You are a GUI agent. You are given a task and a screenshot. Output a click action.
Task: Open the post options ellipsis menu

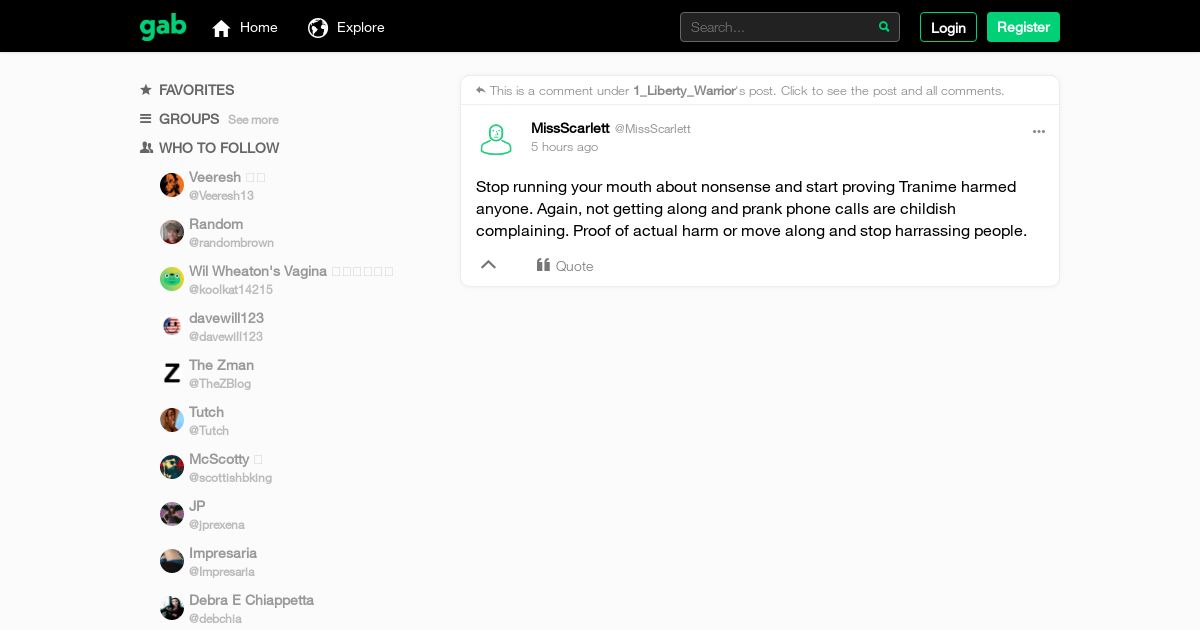pos(1039,131)
